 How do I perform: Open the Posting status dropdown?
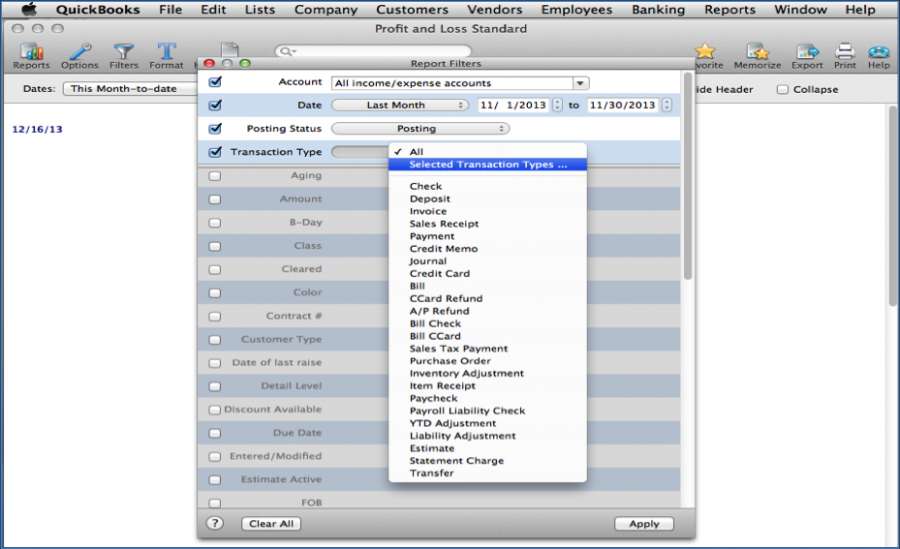[x=421, y=129]
